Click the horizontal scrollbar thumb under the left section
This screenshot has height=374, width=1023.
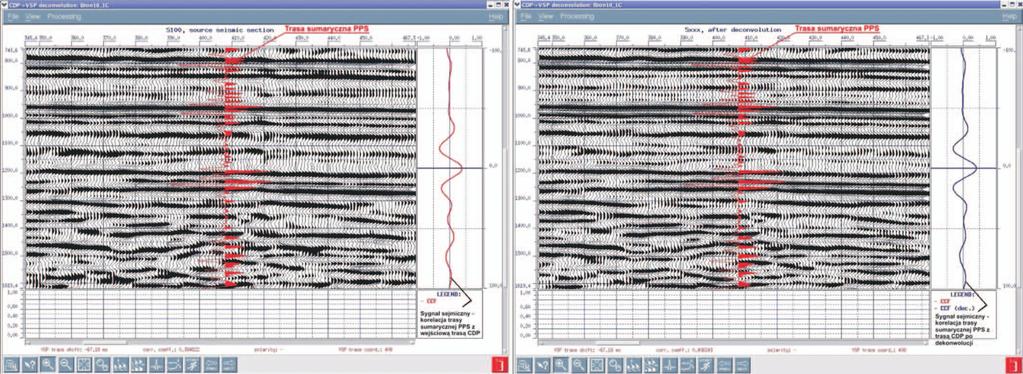click(x=104, y=343)
